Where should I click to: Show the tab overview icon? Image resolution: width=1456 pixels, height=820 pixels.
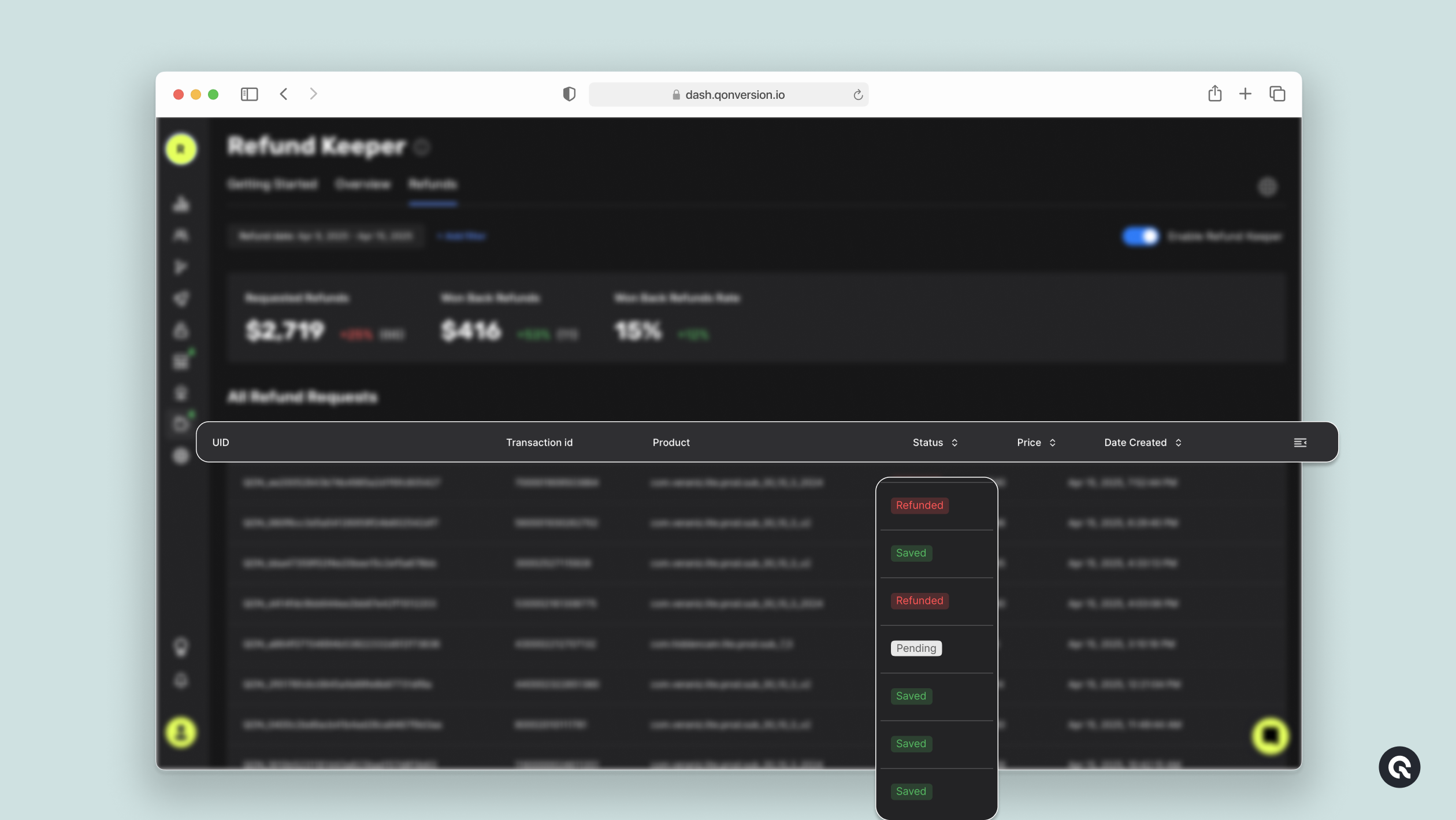pyautogui.click(x=1277, y=94)
